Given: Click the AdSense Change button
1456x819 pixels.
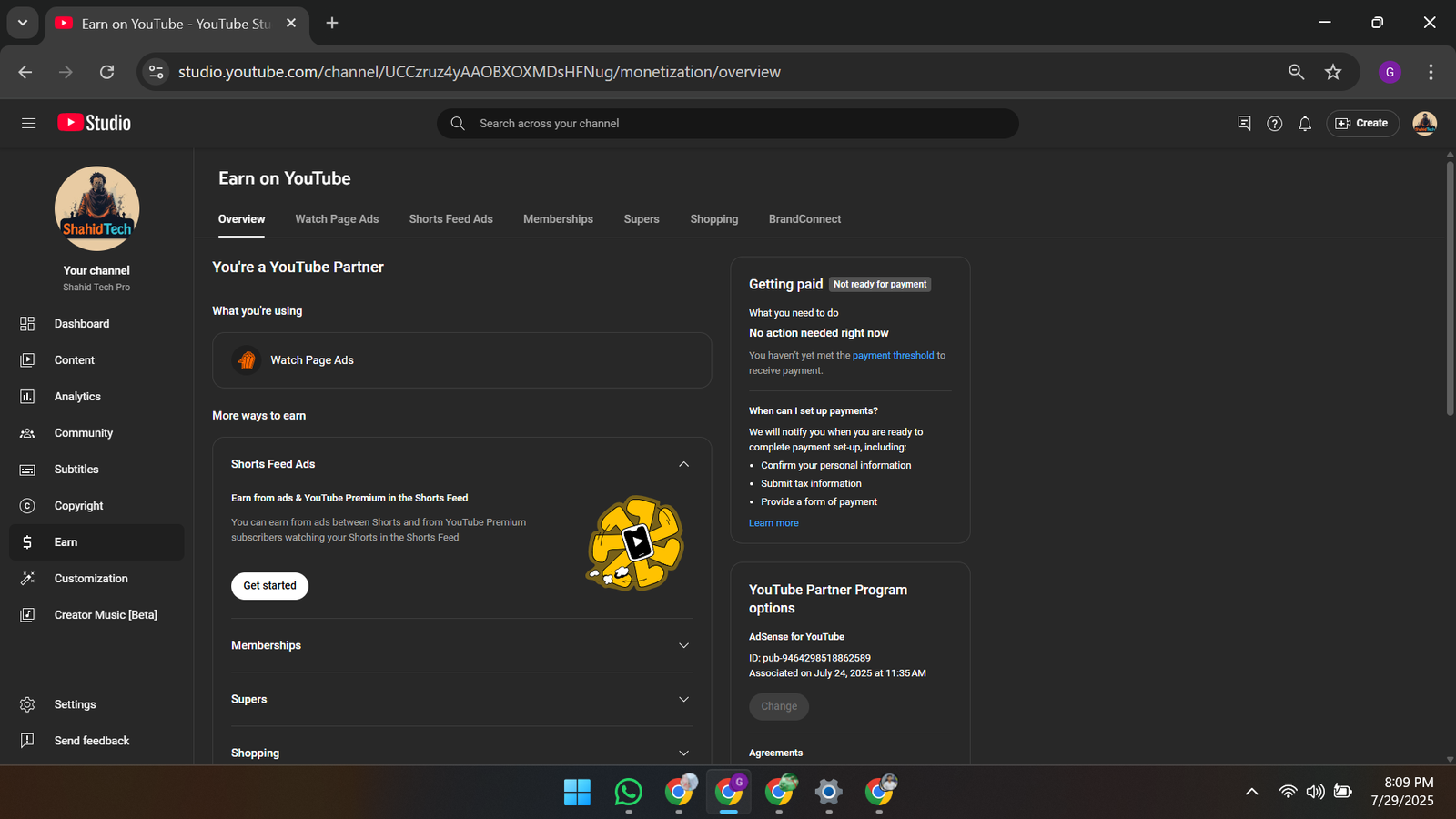Looking at the screenshot, I should pyautogui.click(x=779, y=706).
